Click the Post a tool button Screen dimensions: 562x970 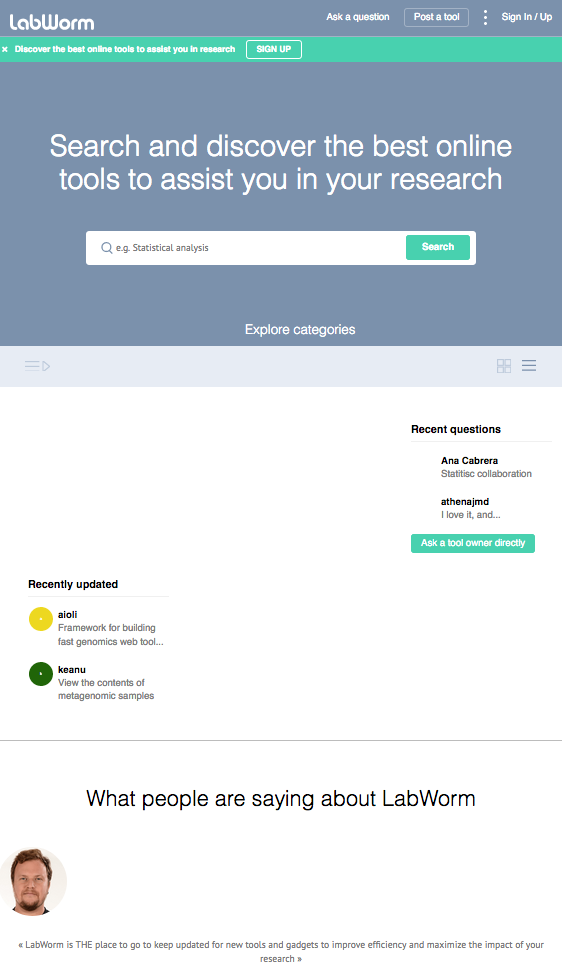pos(436,17)
